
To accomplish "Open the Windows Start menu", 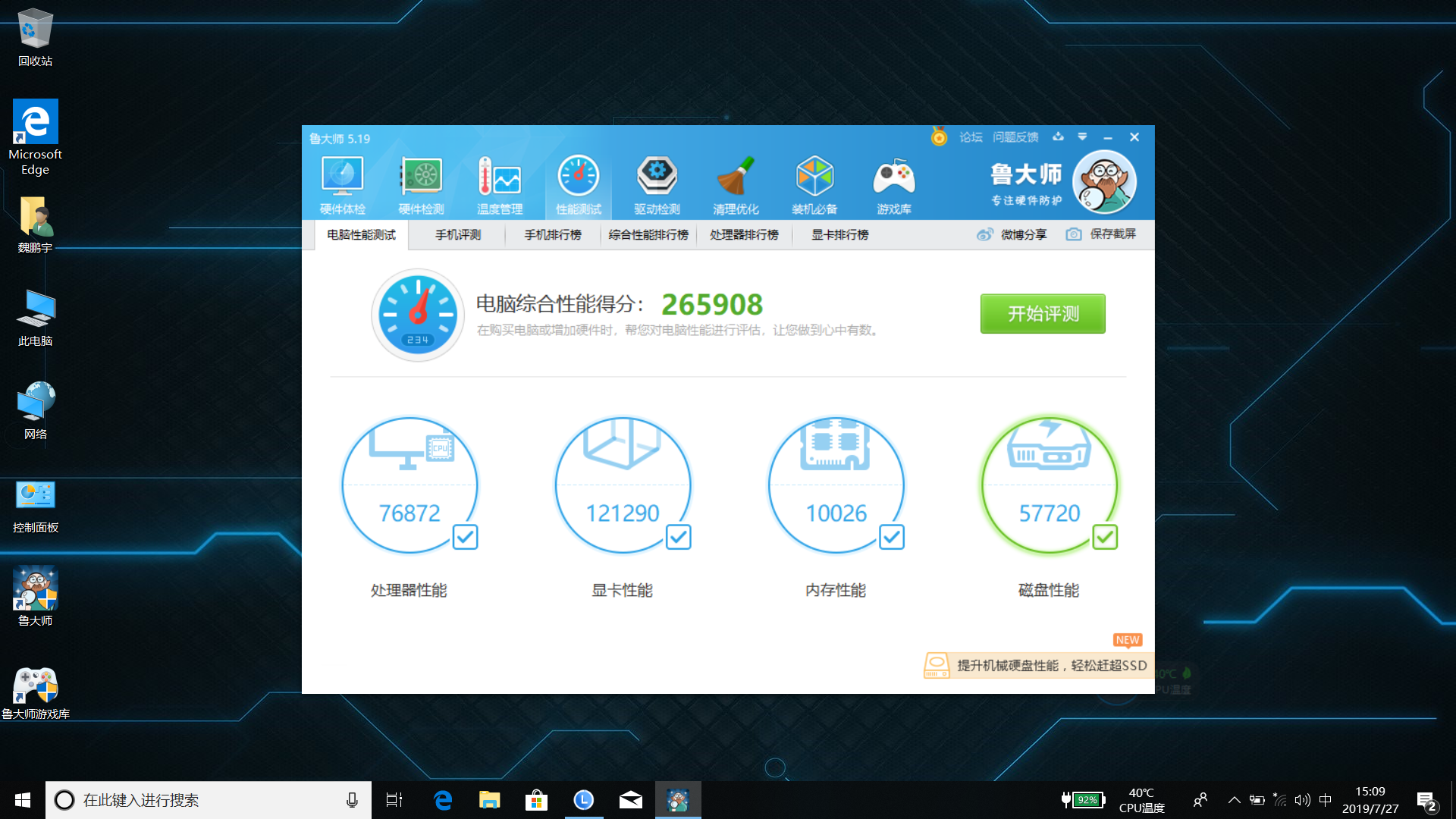I will coord(23,800).
